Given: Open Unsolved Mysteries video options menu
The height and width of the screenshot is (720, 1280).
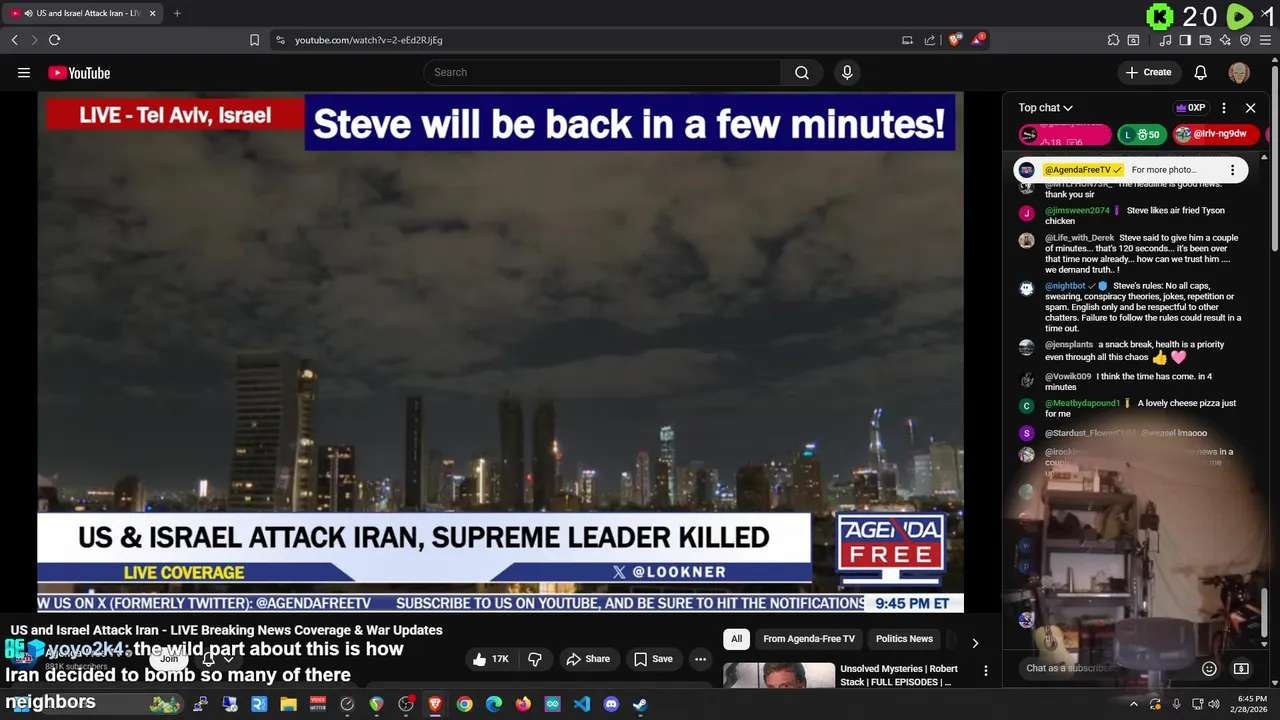Looking at the screenshot, I should click(x=985, y=671).
